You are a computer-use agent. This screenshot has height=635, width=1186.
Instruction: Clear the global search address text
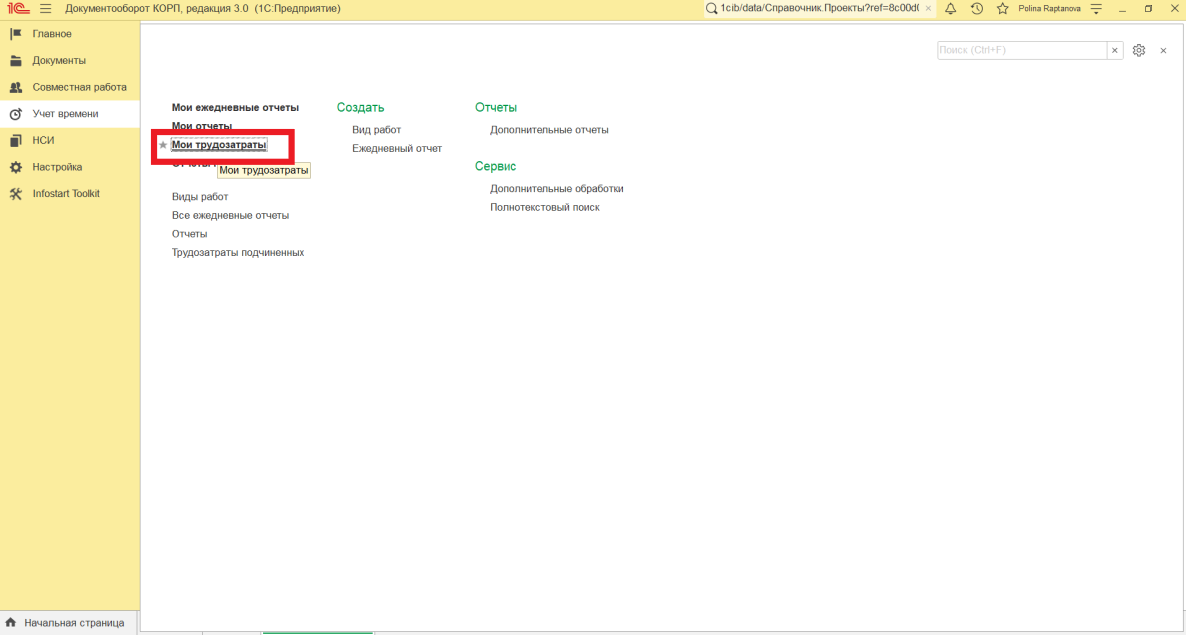928,9
